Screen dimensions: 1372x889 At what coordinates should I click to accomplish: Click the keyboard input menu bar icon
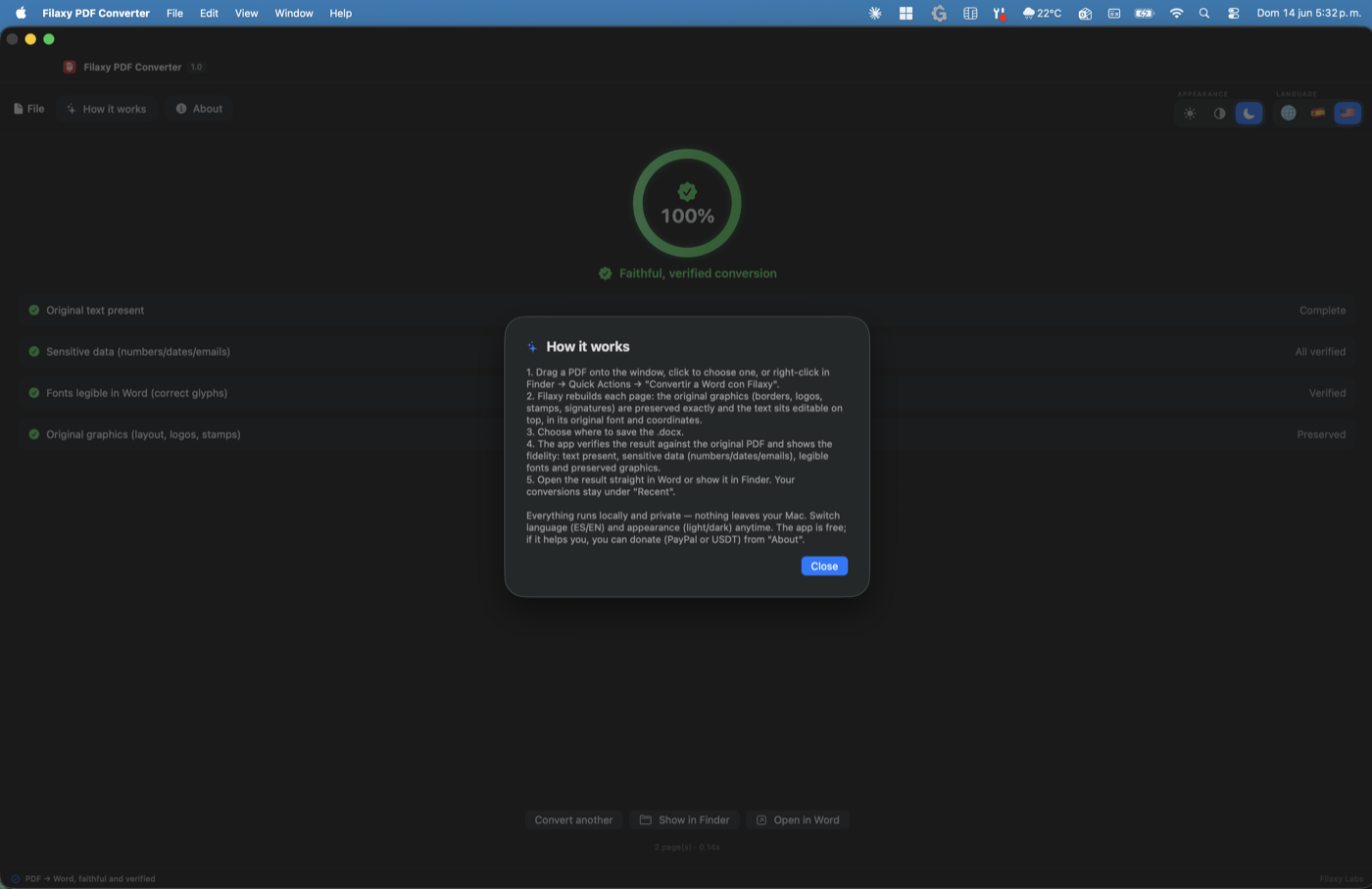pyautogui.click(x=1114, y=14)
